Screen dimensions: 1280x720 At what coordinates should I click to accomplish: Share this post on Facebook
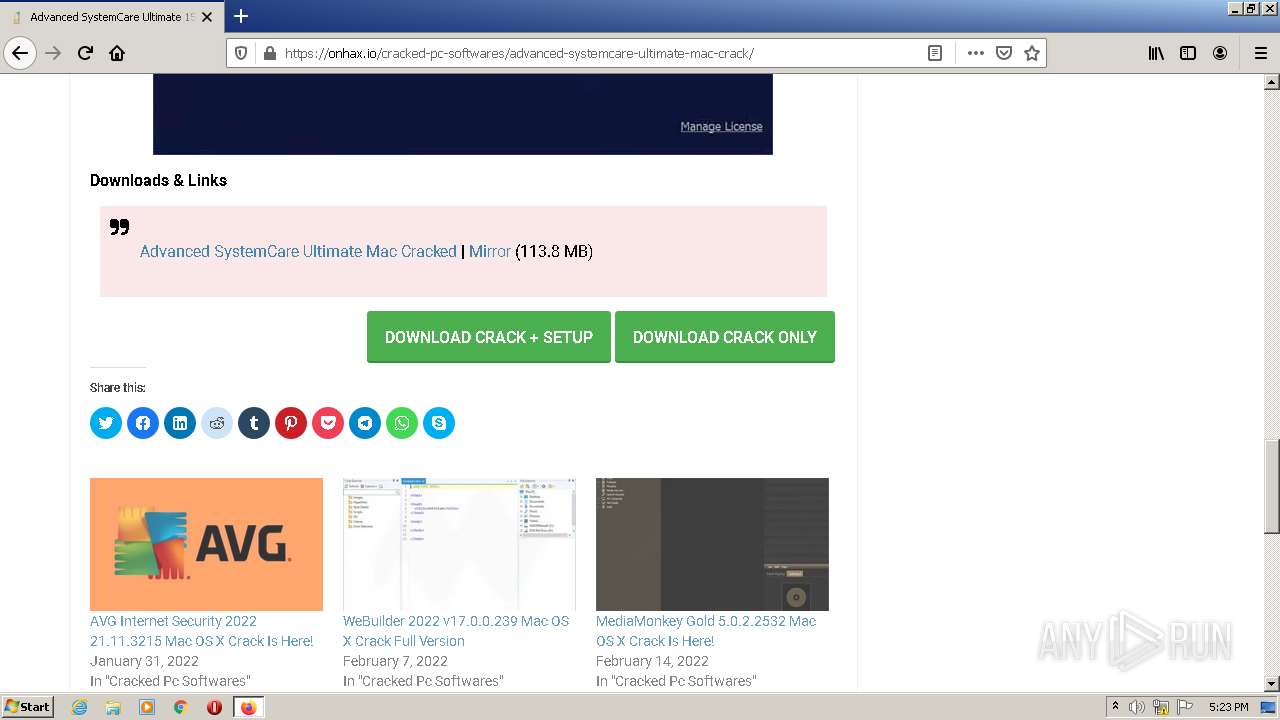(143, 423)
